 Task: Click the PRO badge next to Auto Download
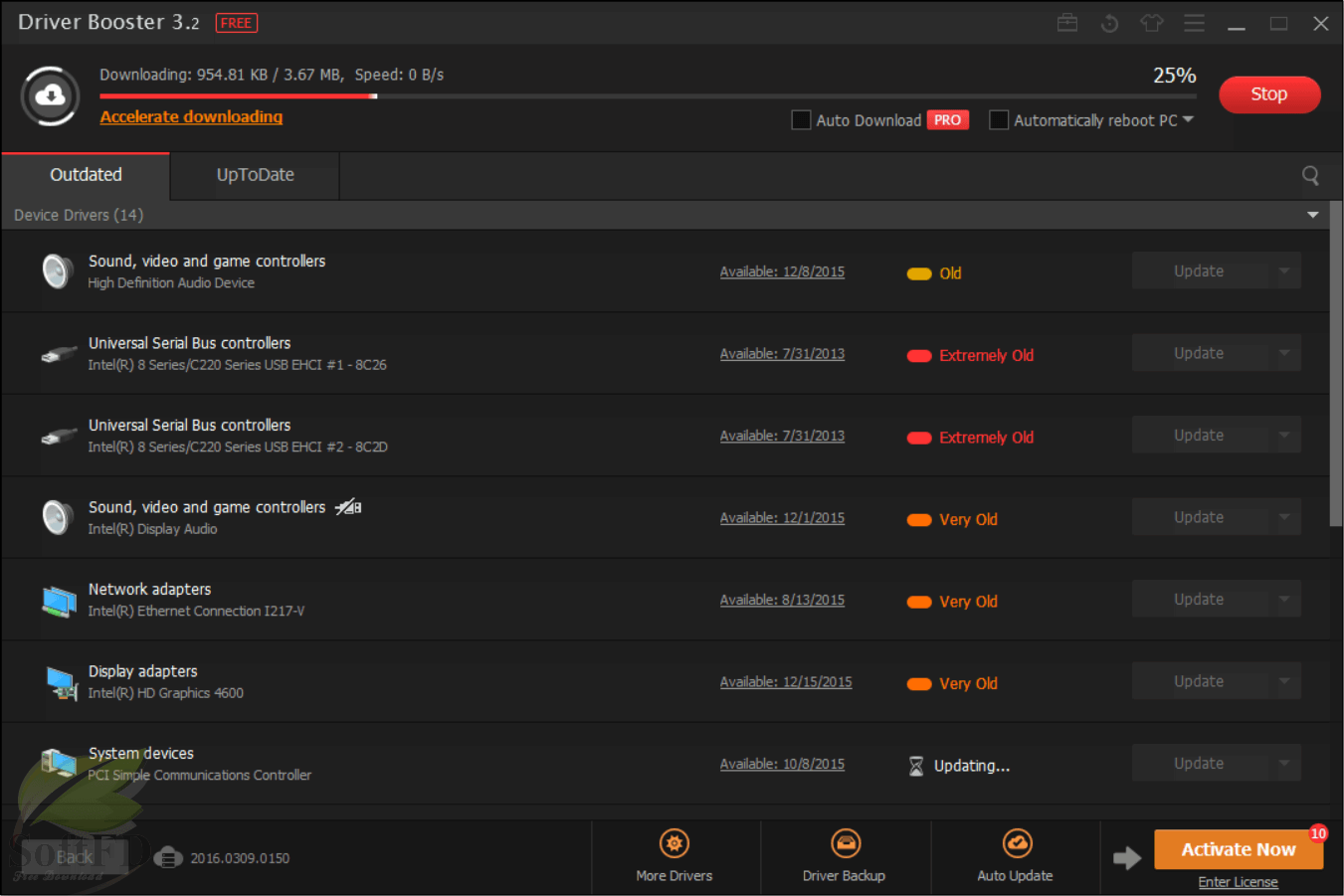948,120
